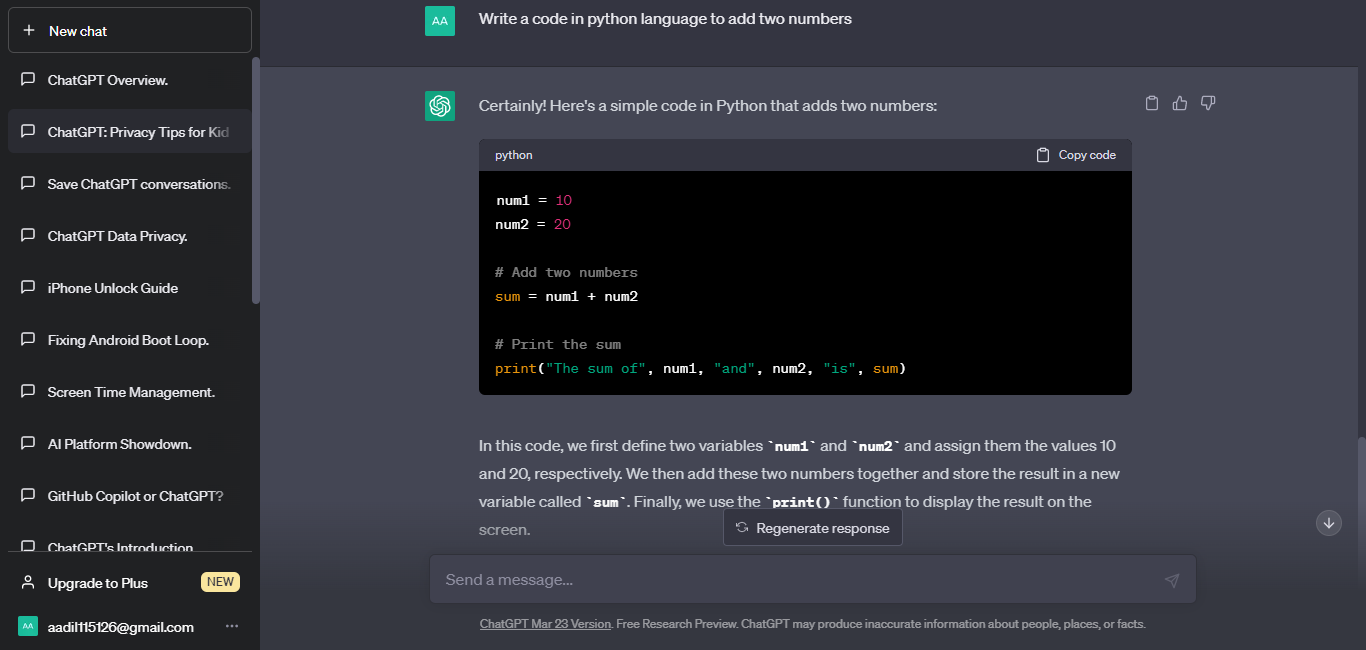
Task: Open Fixing Android Boot Loop chat
Action: (128, 340)
